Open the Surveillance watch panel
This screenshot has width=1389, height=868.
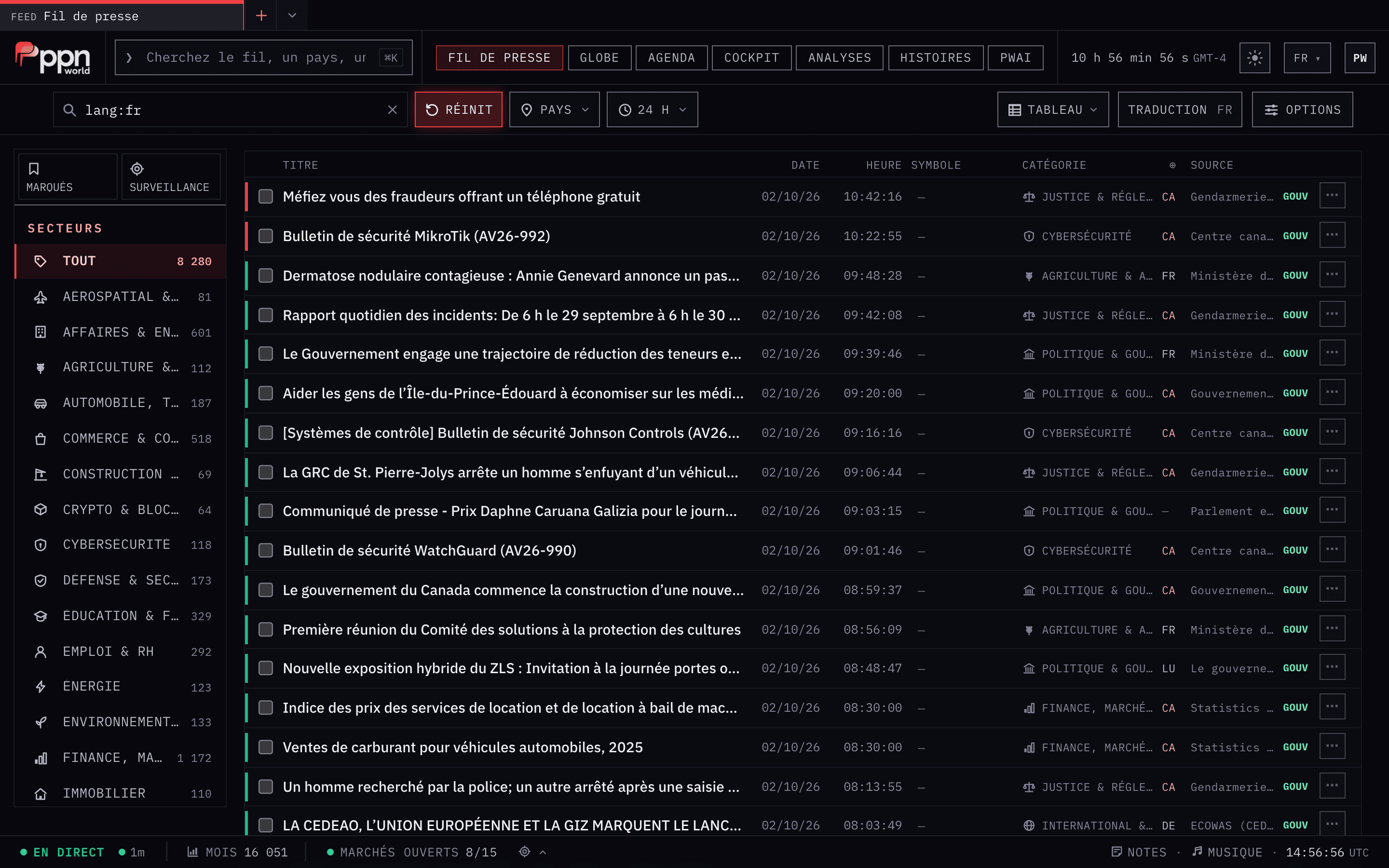click(x=170, y=177)
